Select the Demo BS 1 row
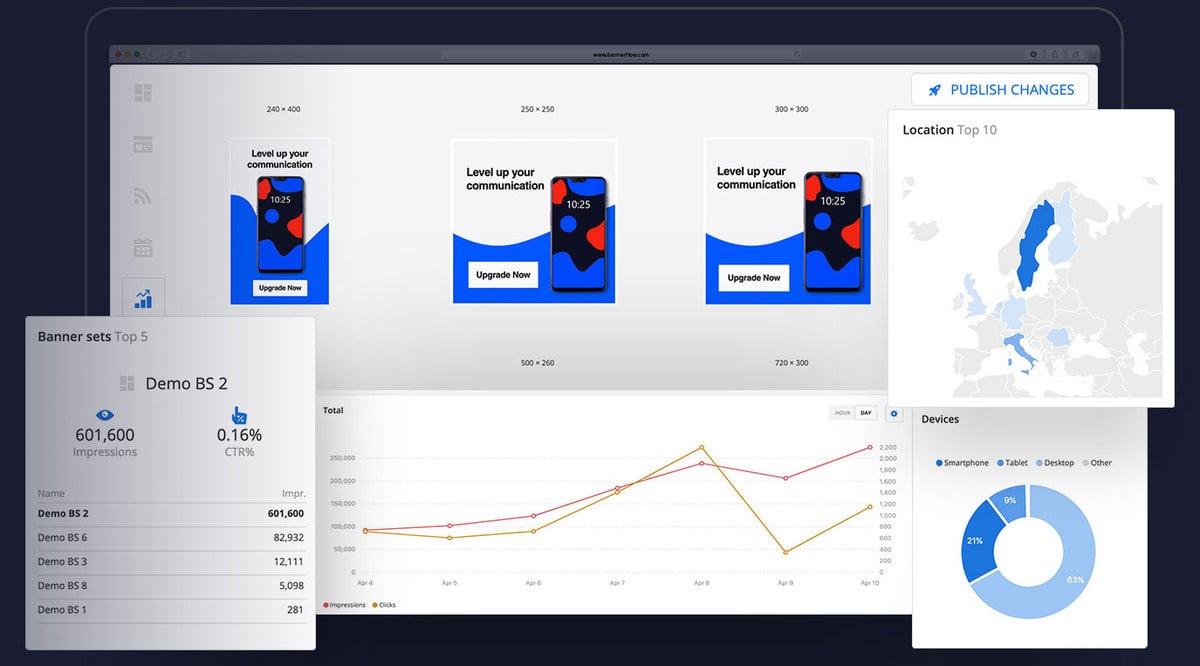Screen dimensions: 1200x666 [171, 610]
